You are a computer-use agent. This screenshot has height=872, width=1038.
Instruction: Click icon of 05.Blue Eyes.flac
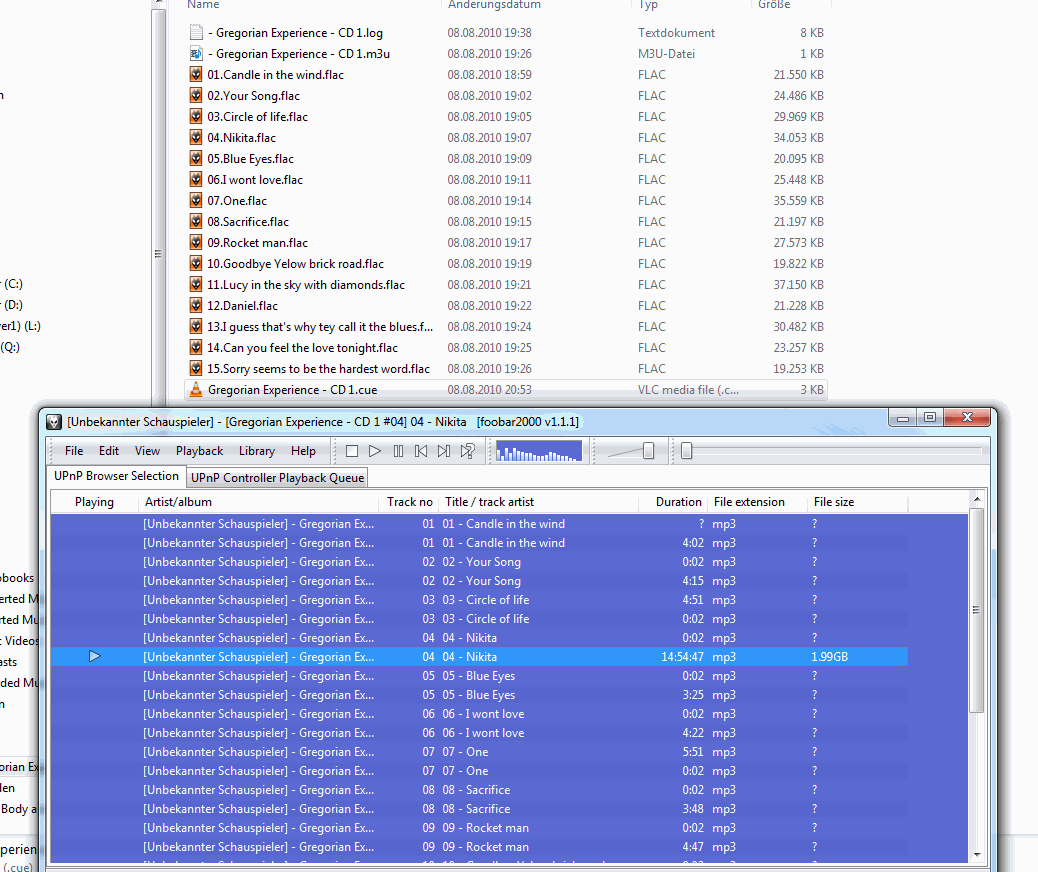click(196, 158)
